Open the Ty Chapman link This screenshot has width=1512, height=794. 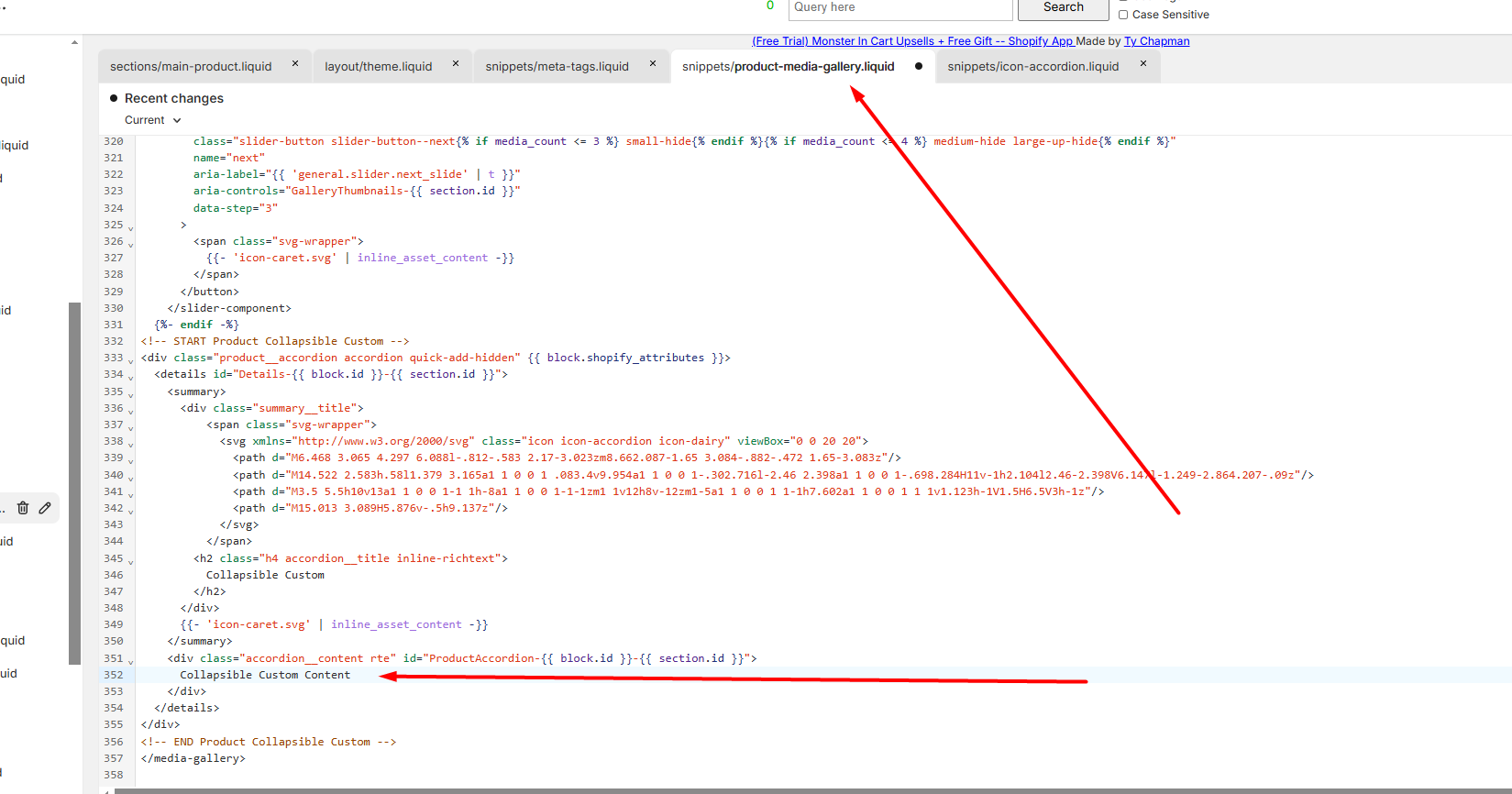pos(1156,41)
